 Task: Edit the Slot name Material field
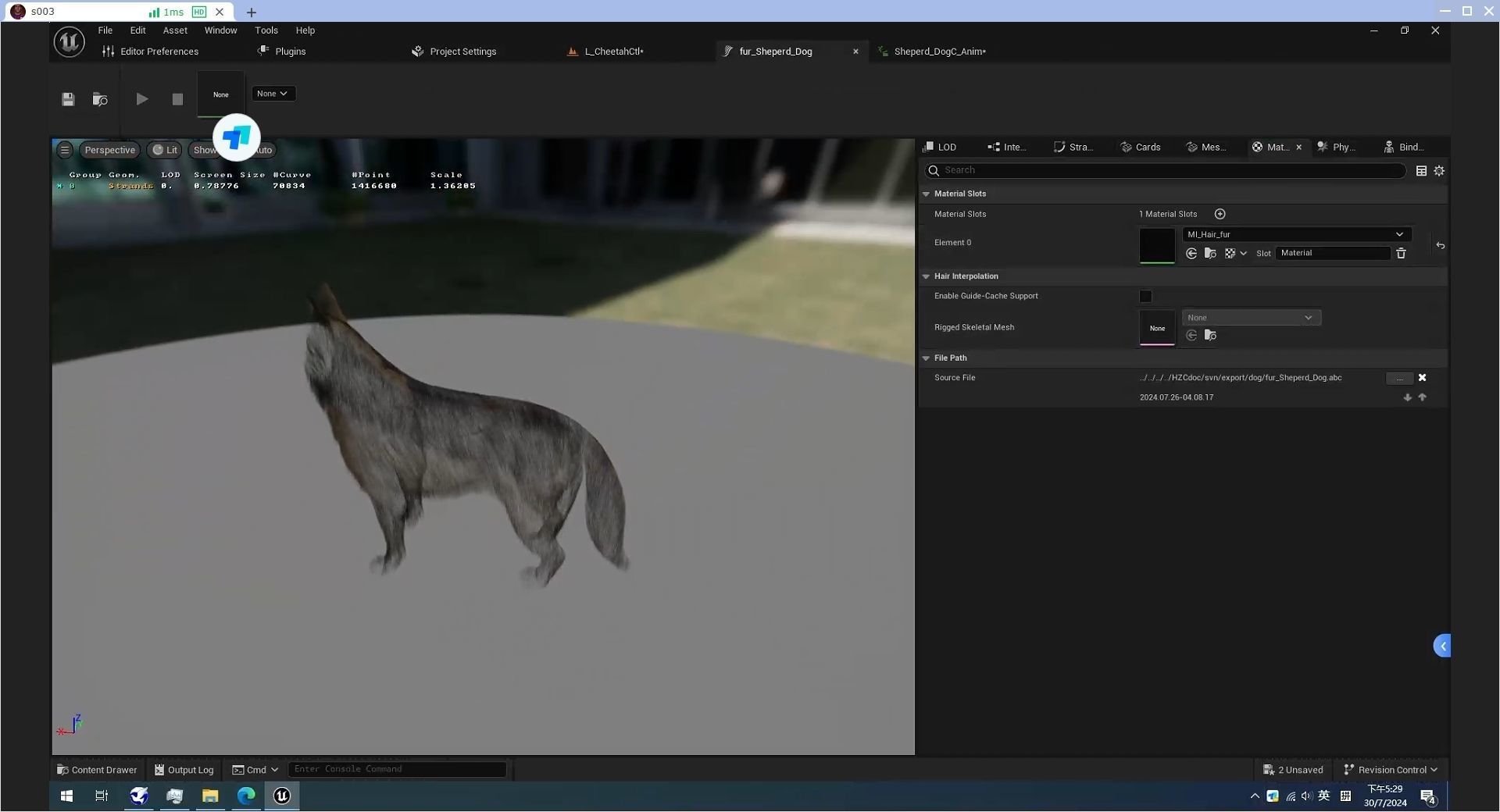coord(1333,253)
